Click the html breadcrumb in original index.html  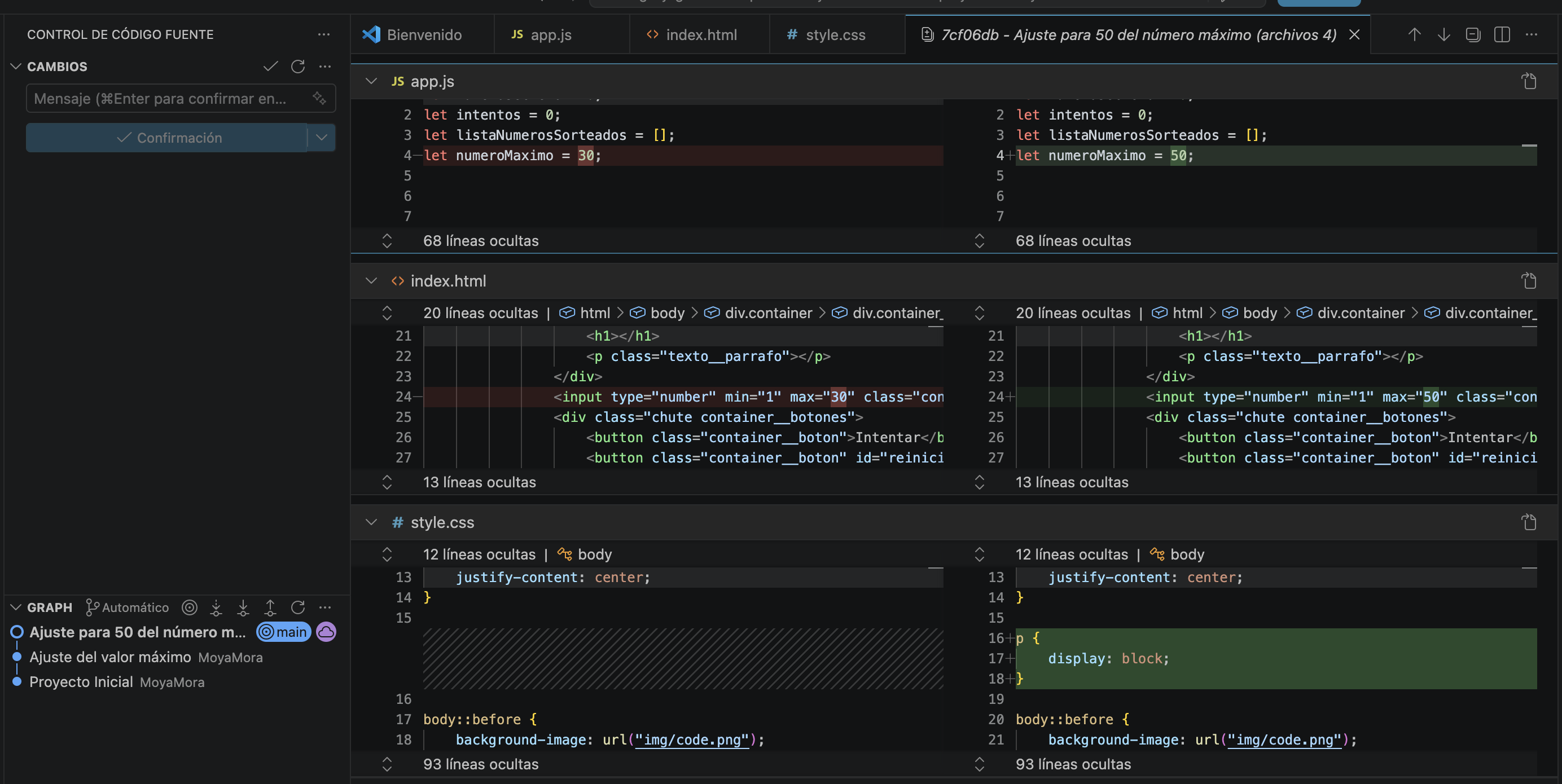click(585, 312)
